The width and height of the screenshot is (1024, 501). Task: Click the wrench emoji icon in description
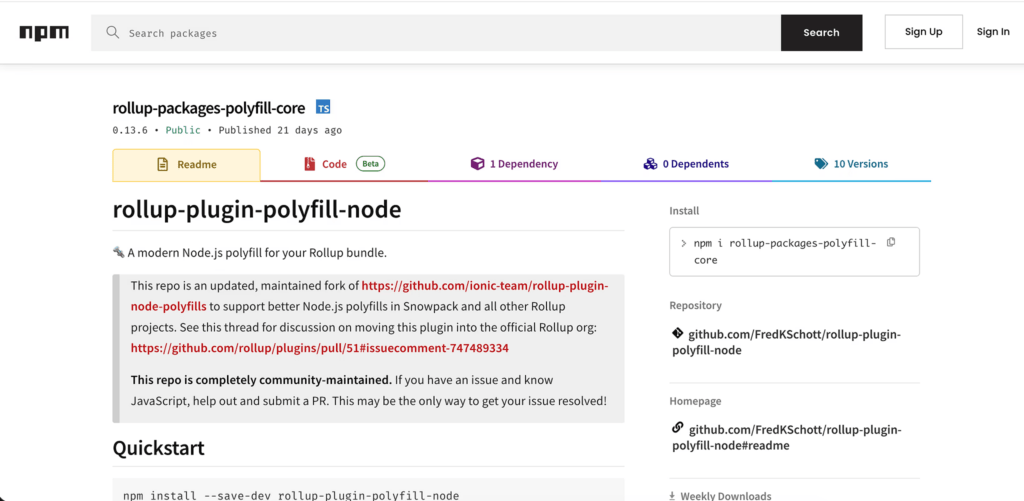[x=118, y=252]
